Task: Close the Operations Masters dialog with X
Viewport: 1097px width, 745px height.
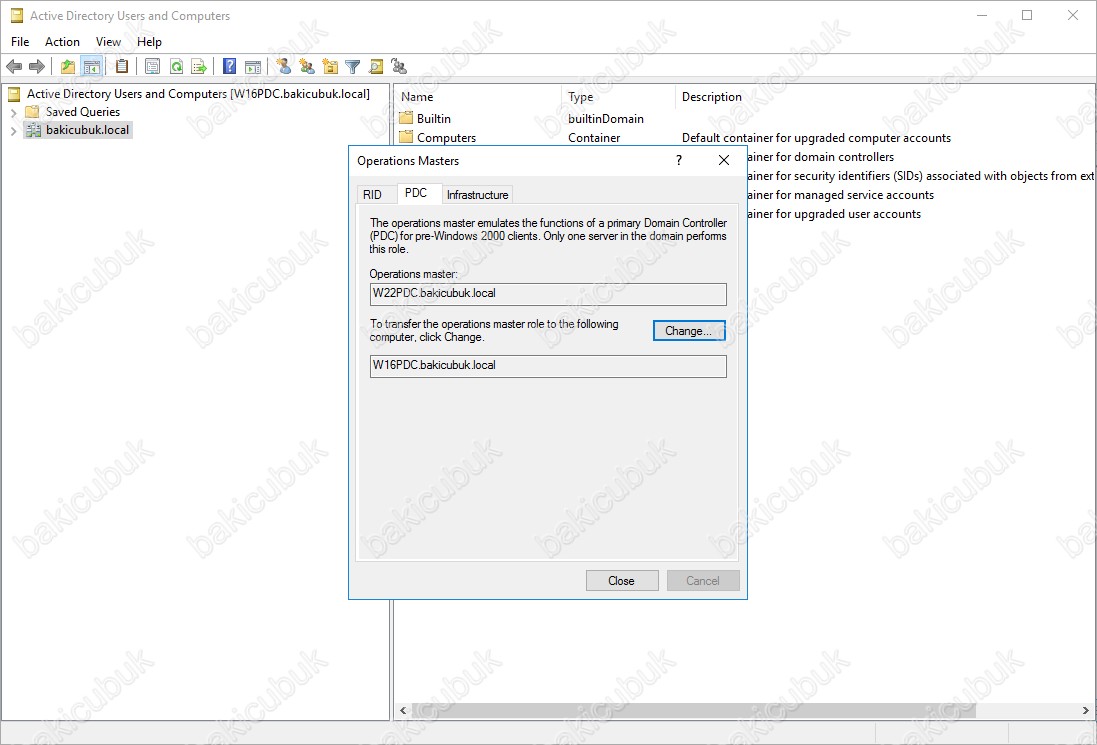Action: tap(724, 160)
